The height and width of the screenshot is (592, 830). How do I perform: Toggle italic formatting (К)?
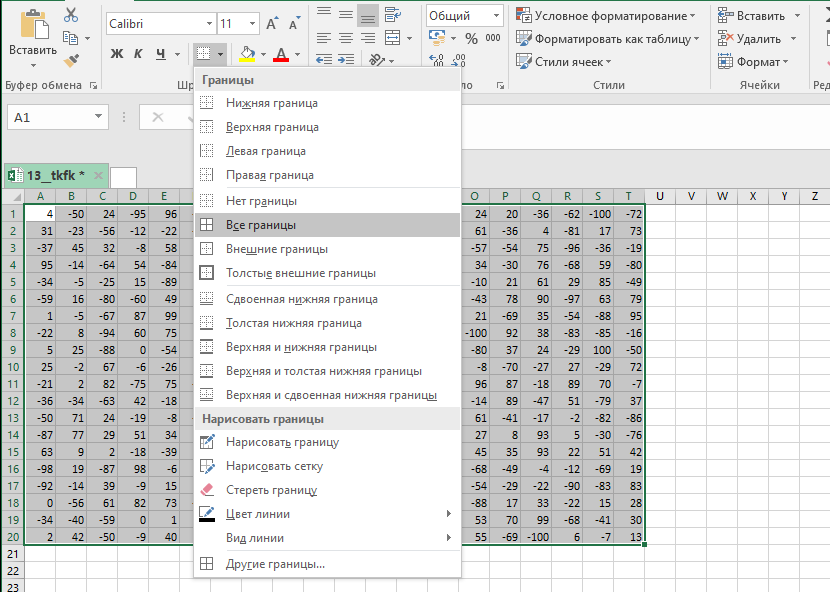point(139,54)
